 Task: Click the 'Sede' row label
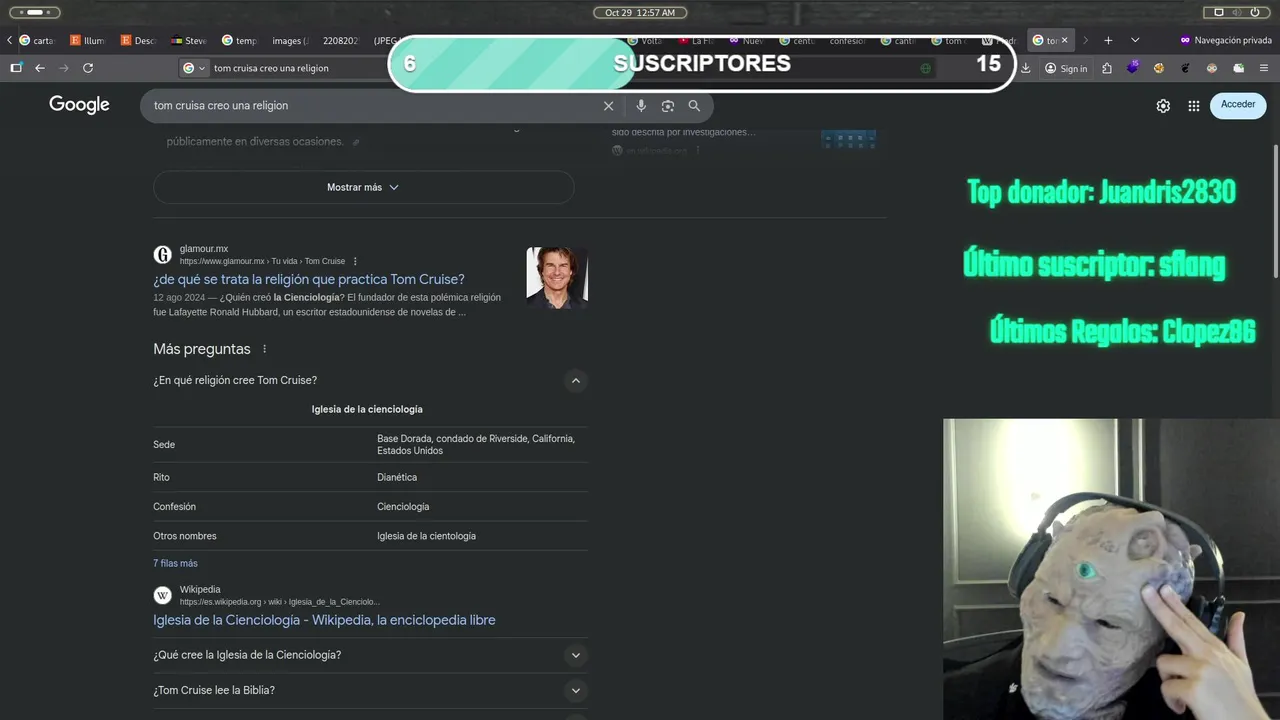click(x=164, y=445)
